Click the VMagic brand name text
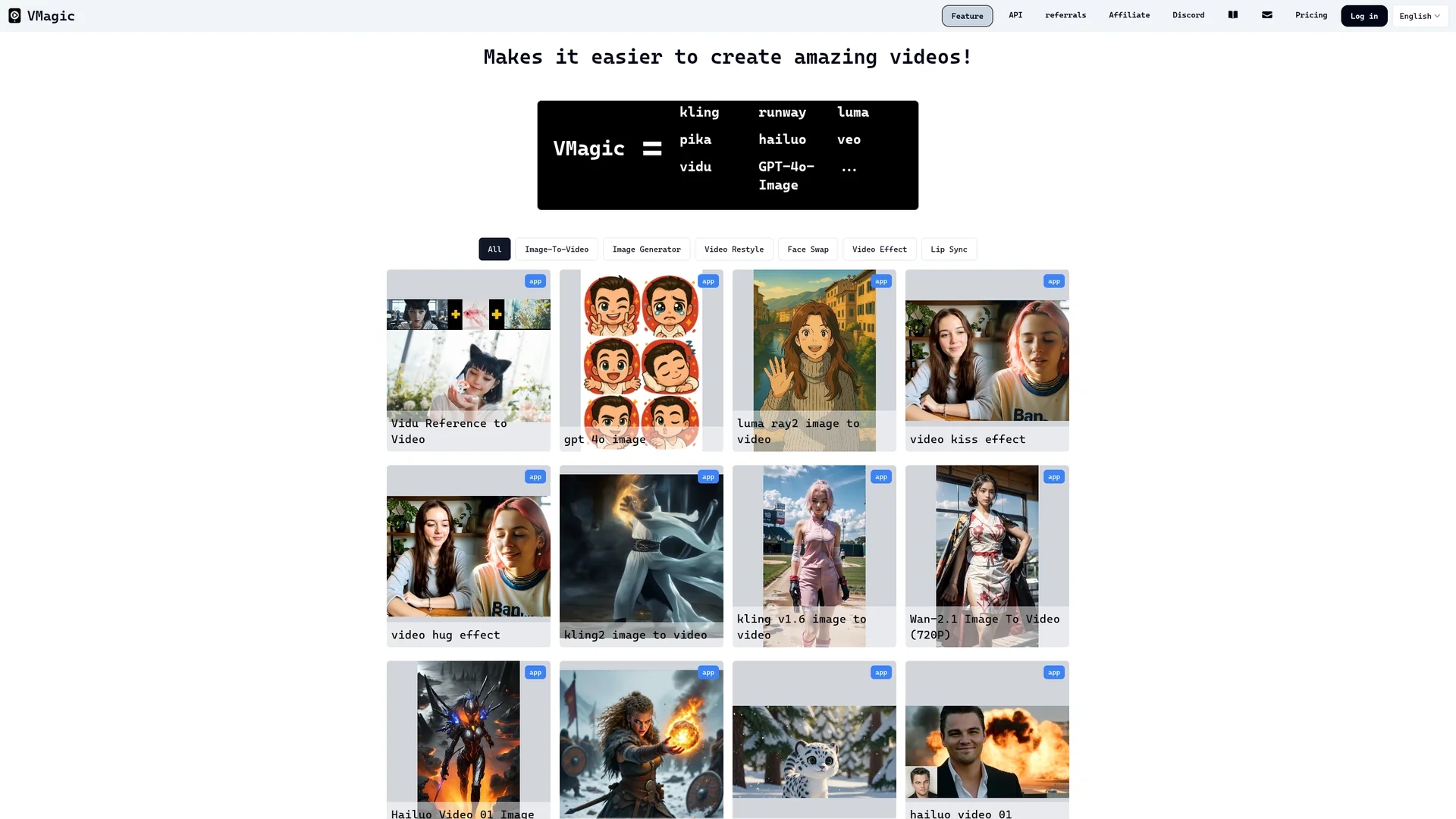Viewport: 1456px width, 819px height. click(x=51, y=16)
